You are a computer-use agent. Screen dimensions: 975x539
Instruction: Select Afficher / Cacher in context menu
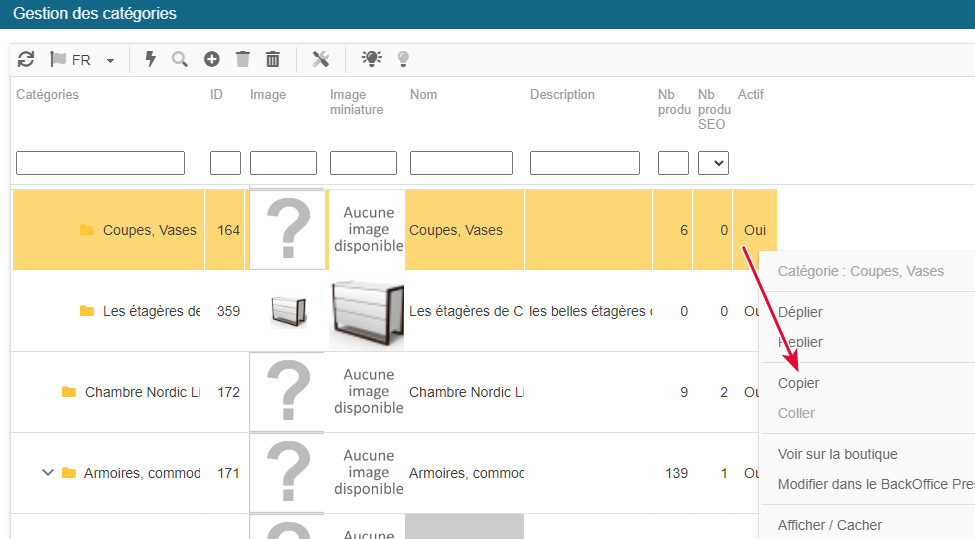tap(829, 525)
